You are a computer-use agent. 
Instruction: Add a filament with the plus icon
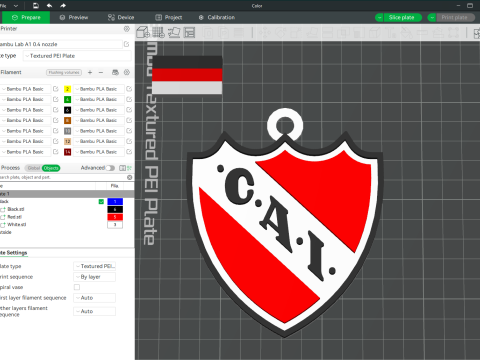click(90, 72)
